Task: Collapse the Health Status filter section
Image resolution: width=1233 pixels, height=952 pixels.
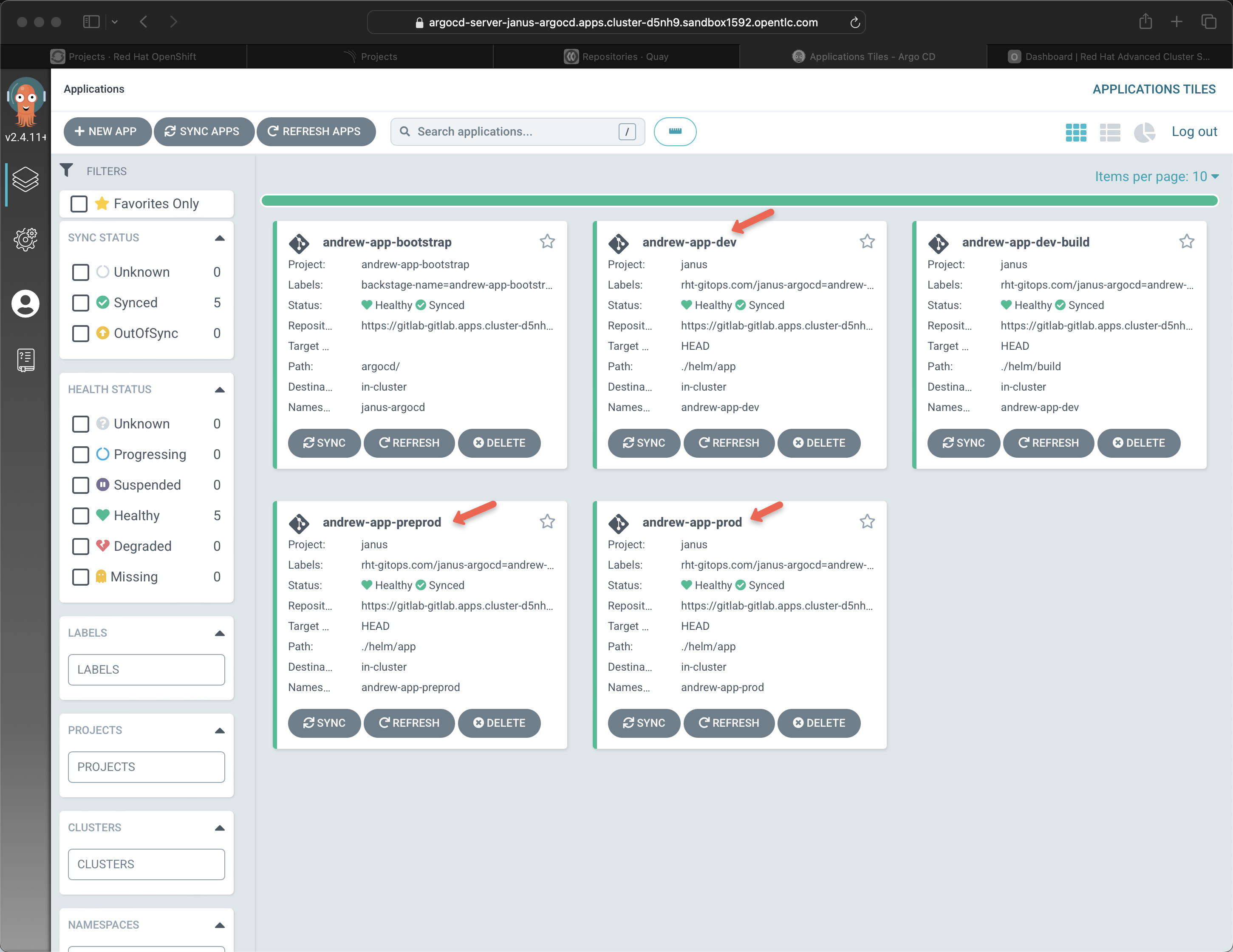Action: [x=220, y=390]
